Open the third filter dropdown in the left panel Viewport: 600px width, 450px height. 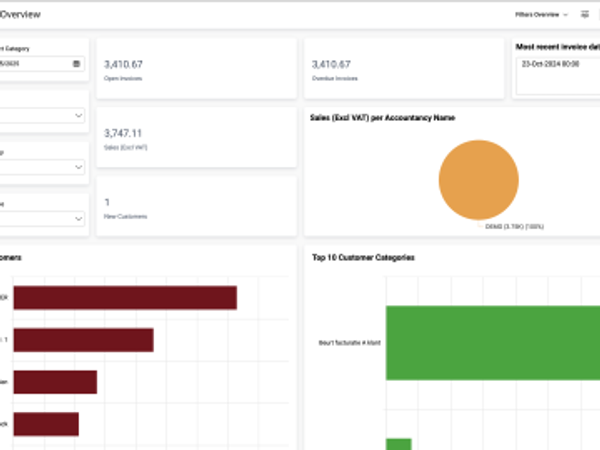tap(41, 218)
